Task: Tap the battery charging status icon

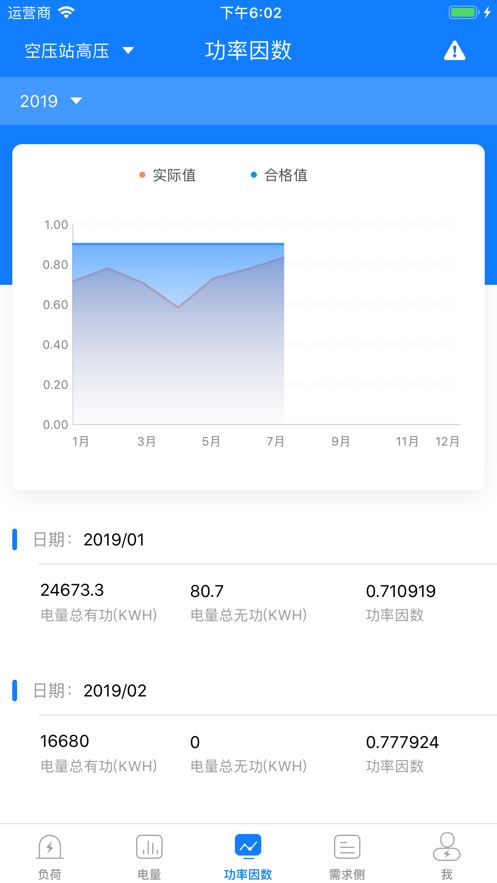Action: tap(469, 12)
